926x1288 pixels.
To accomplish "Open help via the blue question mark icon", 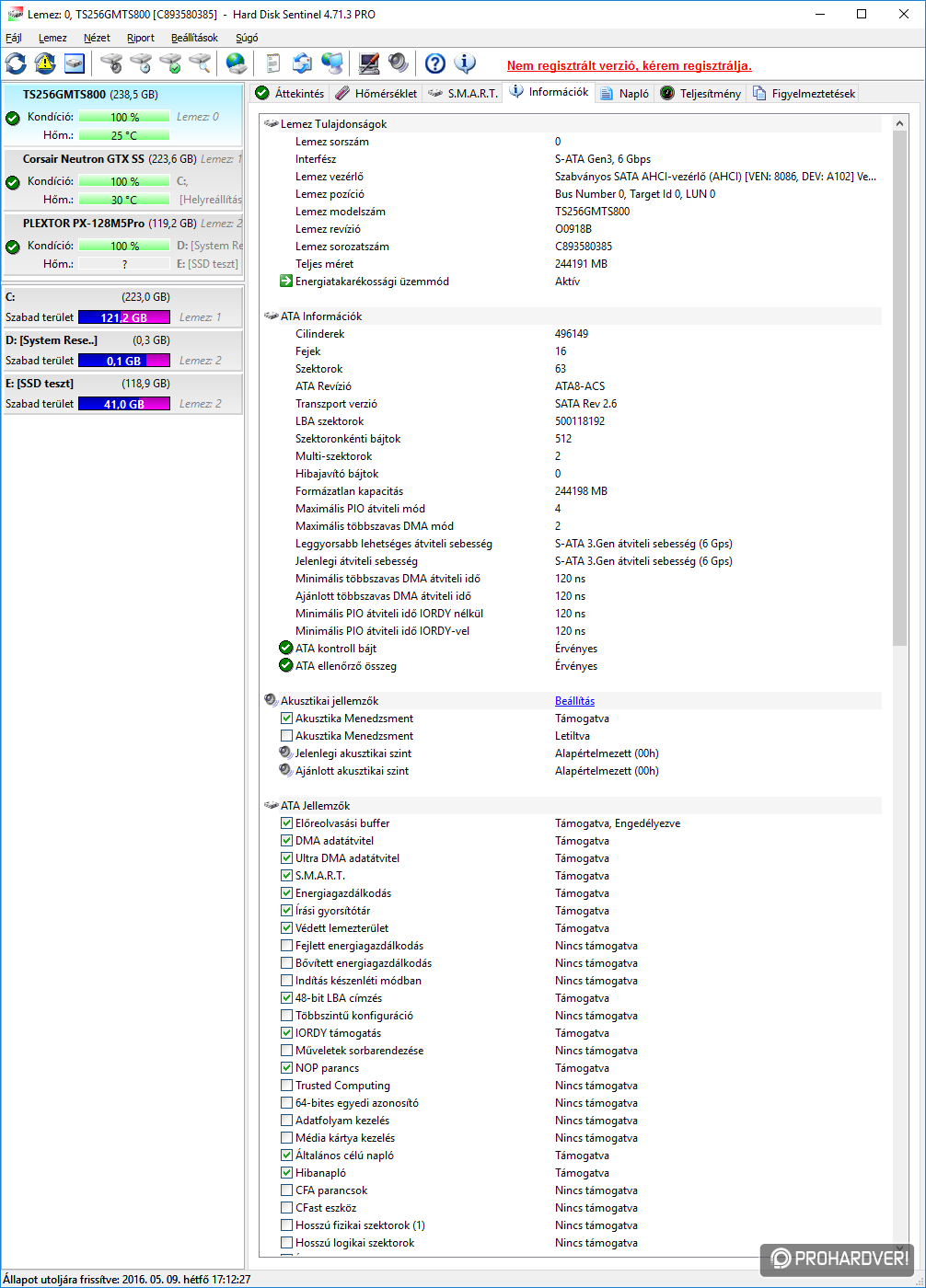I will coord(435,63).
